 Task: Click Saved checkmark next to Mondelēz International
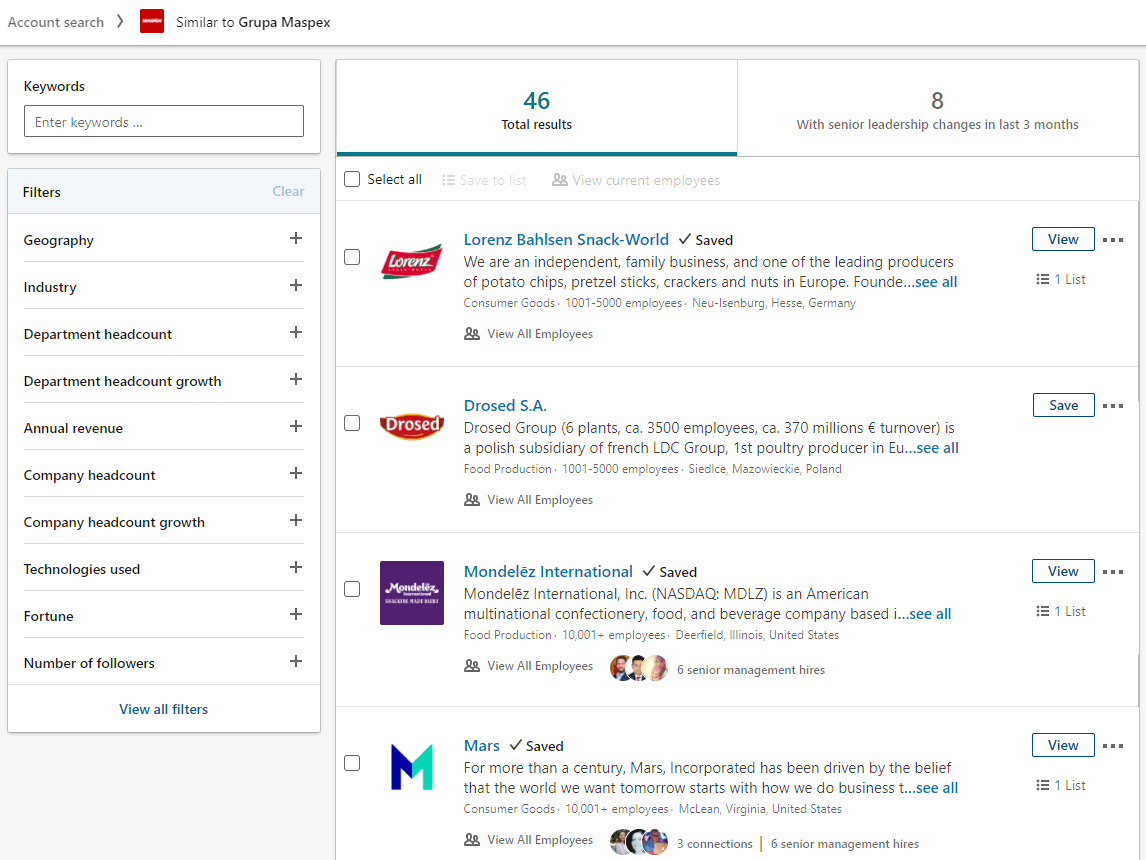tap(649, 571)
